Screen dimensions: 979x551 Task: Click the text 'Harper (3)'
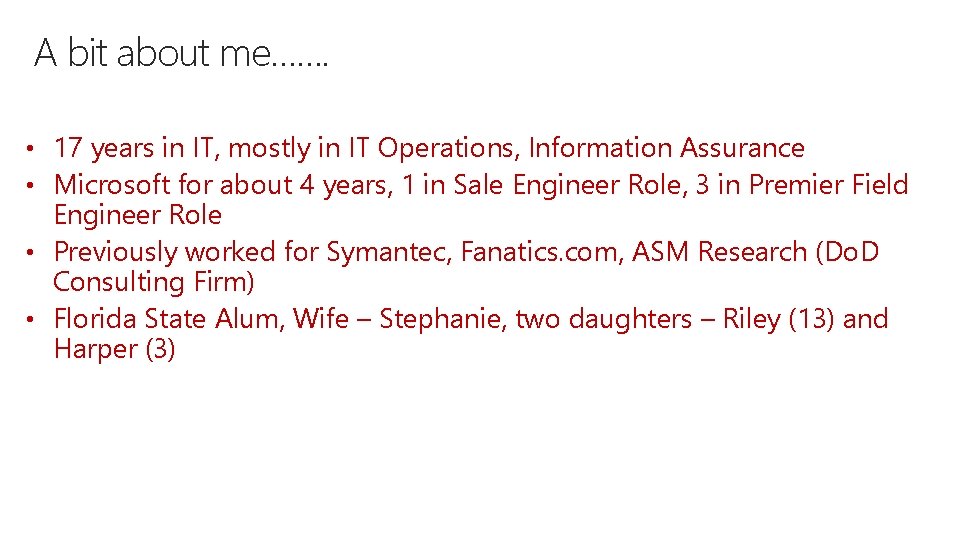[114, 349]
